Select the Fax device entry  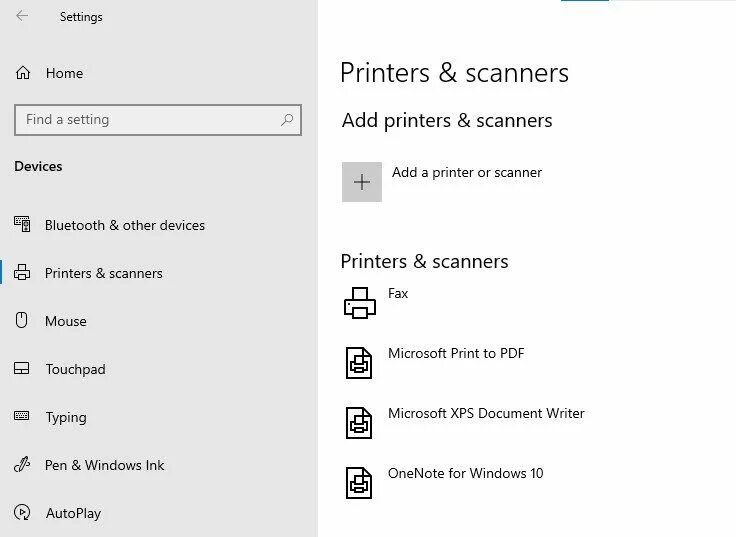(x=398, y=293)
